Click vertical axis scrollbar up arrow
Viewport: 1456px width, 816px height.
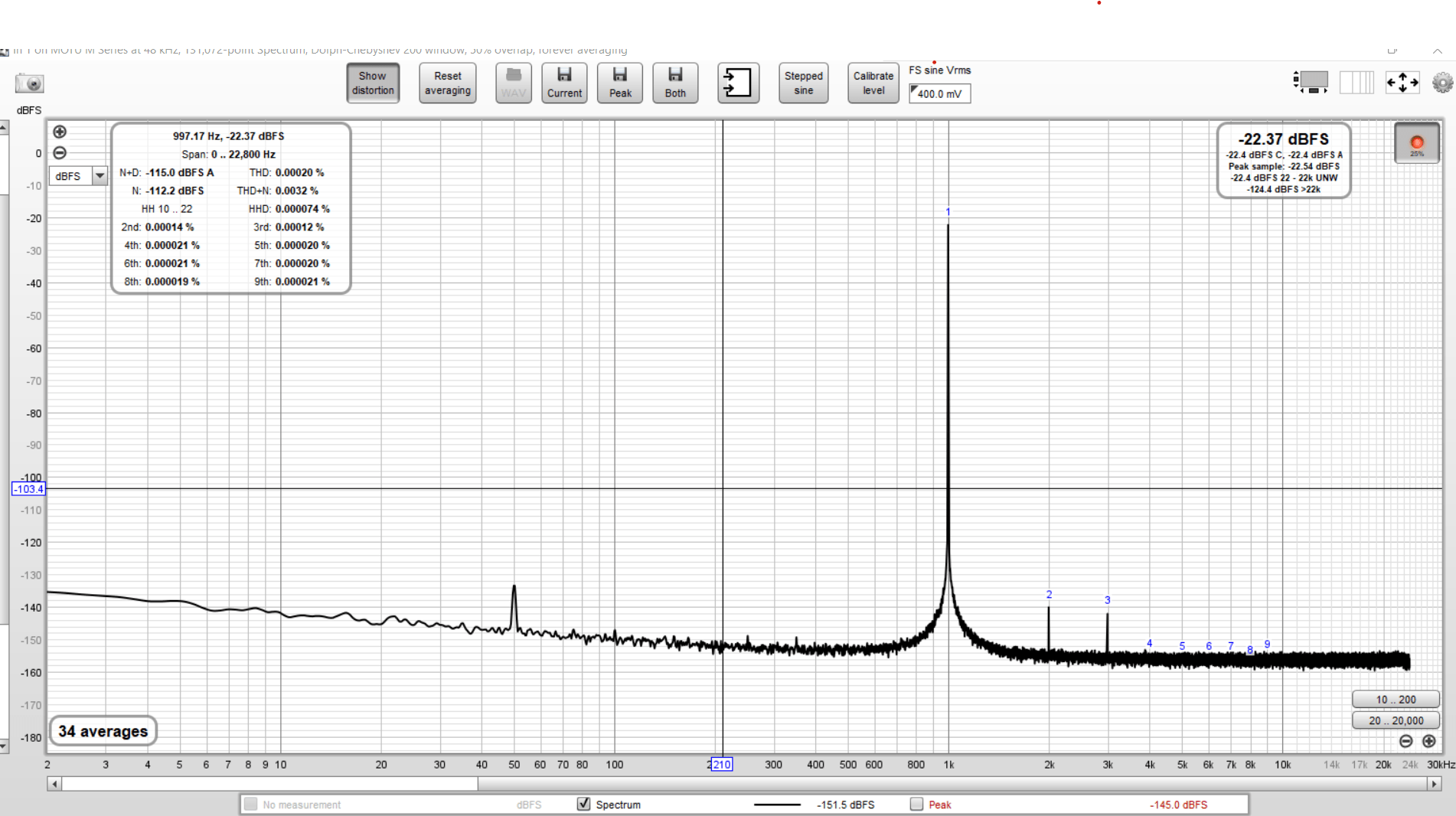pyautogui.click(x=4, y=127)
